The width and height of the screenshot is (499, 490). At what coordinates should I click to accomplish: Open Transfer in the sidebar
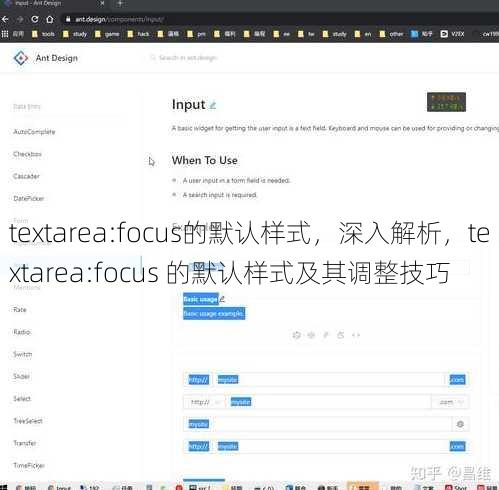coord(25,443)
